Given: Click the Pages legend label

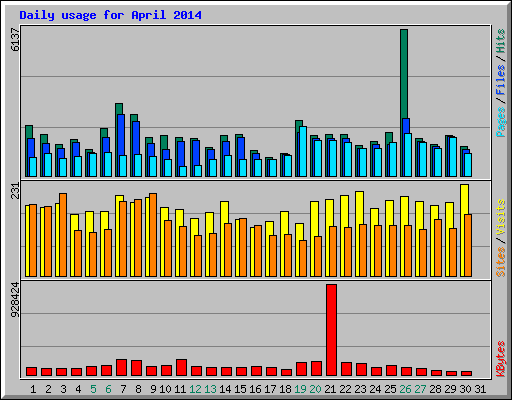Looking at the screenshot, I should (x=500, y=122).
